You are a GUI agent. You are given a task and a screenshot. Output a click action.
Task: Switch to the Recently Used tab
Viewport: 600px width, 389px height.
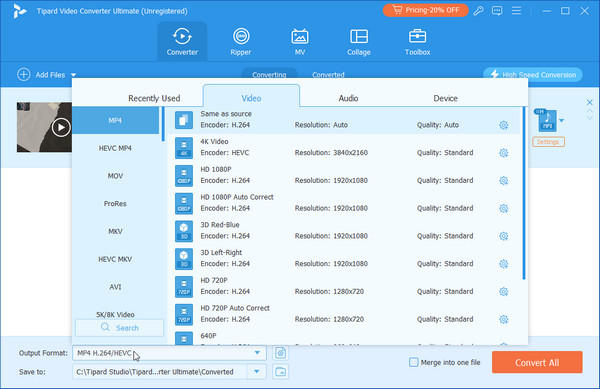tap(154, 98)
